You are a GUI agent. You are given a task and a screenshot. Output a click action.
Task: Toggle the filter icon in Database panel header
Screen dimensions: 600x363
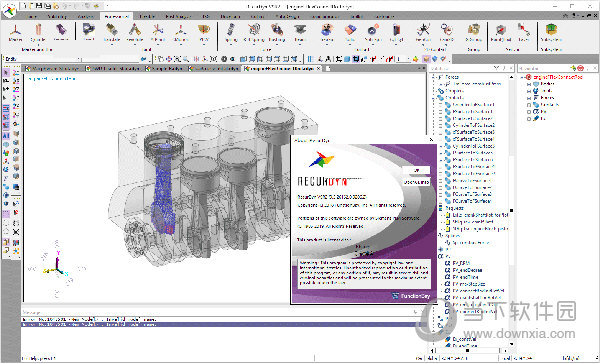(497, 68)
